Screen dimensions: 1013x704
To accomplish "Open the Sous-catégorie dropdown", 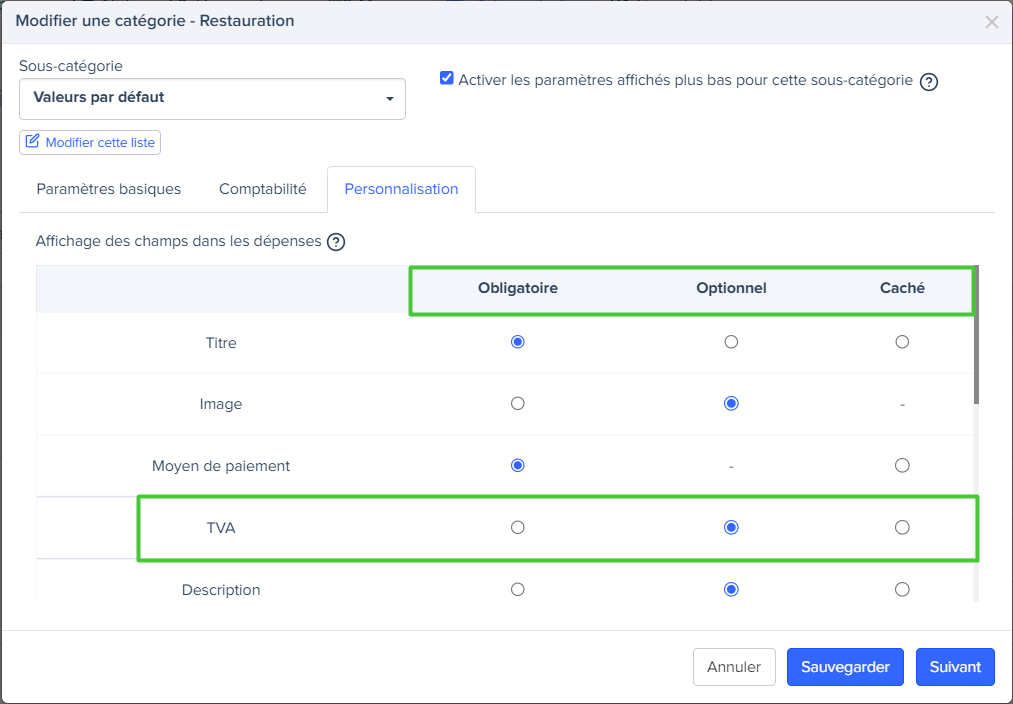I will pos(212,98).
